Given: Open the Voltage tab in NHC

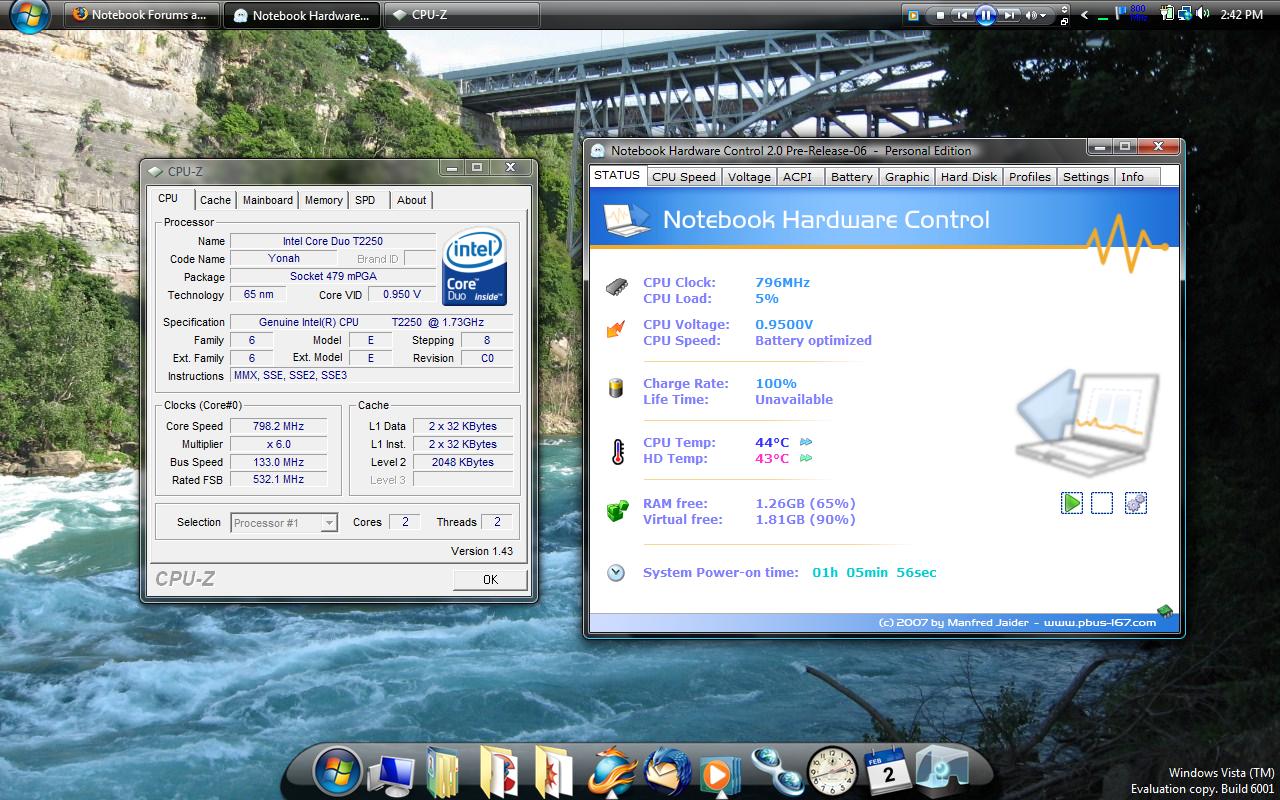Looking at the screenshot, I should [x=749, y=177].
